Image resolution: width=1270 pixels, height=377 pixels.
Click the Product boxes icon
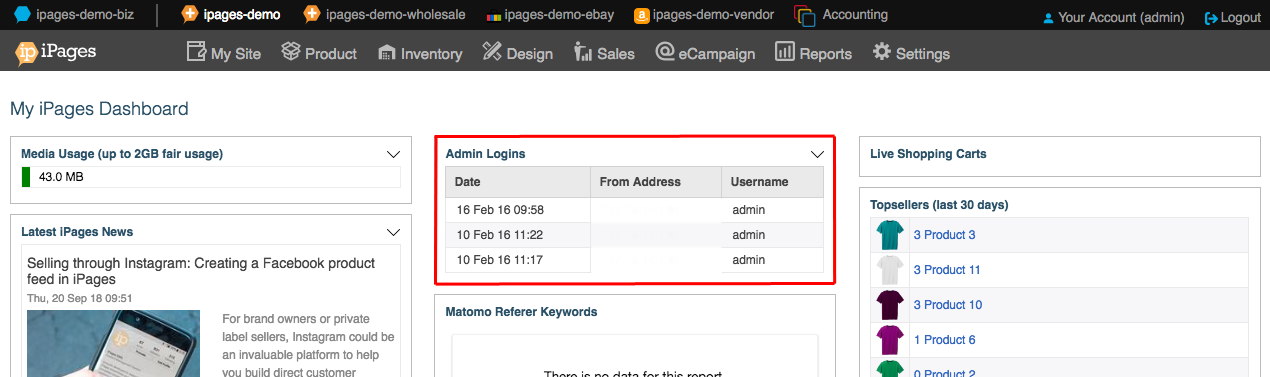click(x=291, y=51)
